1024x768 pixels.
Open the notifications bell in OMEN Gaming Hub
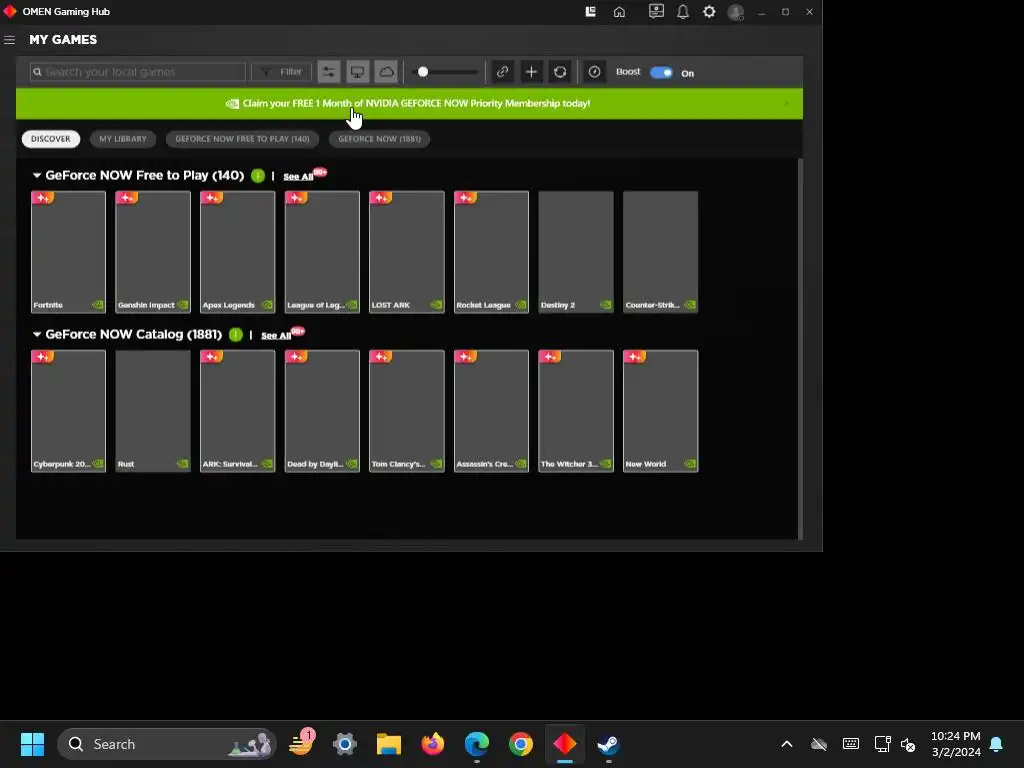682,12
